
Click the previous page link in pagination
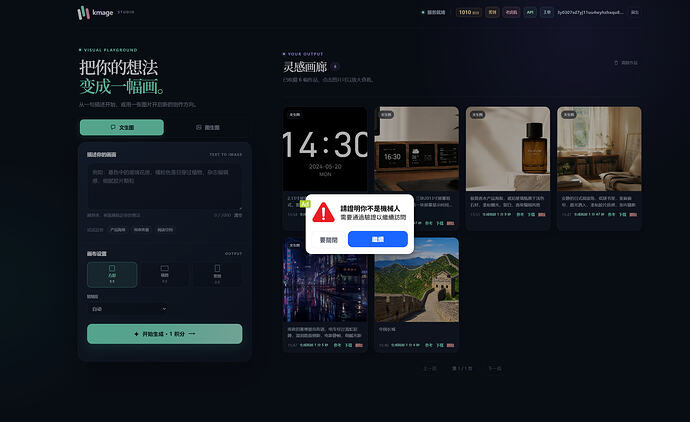click(430, 368)
